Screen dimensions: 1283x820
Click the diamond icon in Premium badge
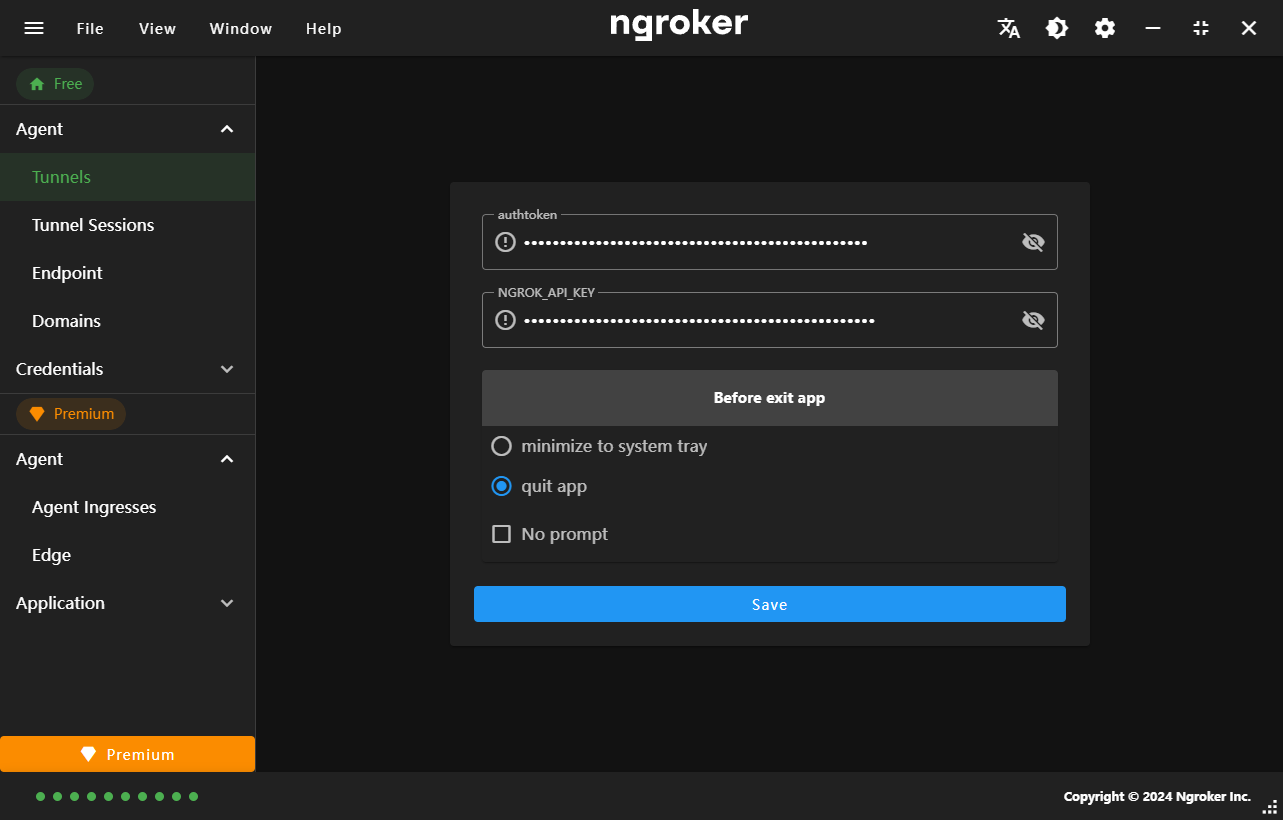(x=37, y=414)
